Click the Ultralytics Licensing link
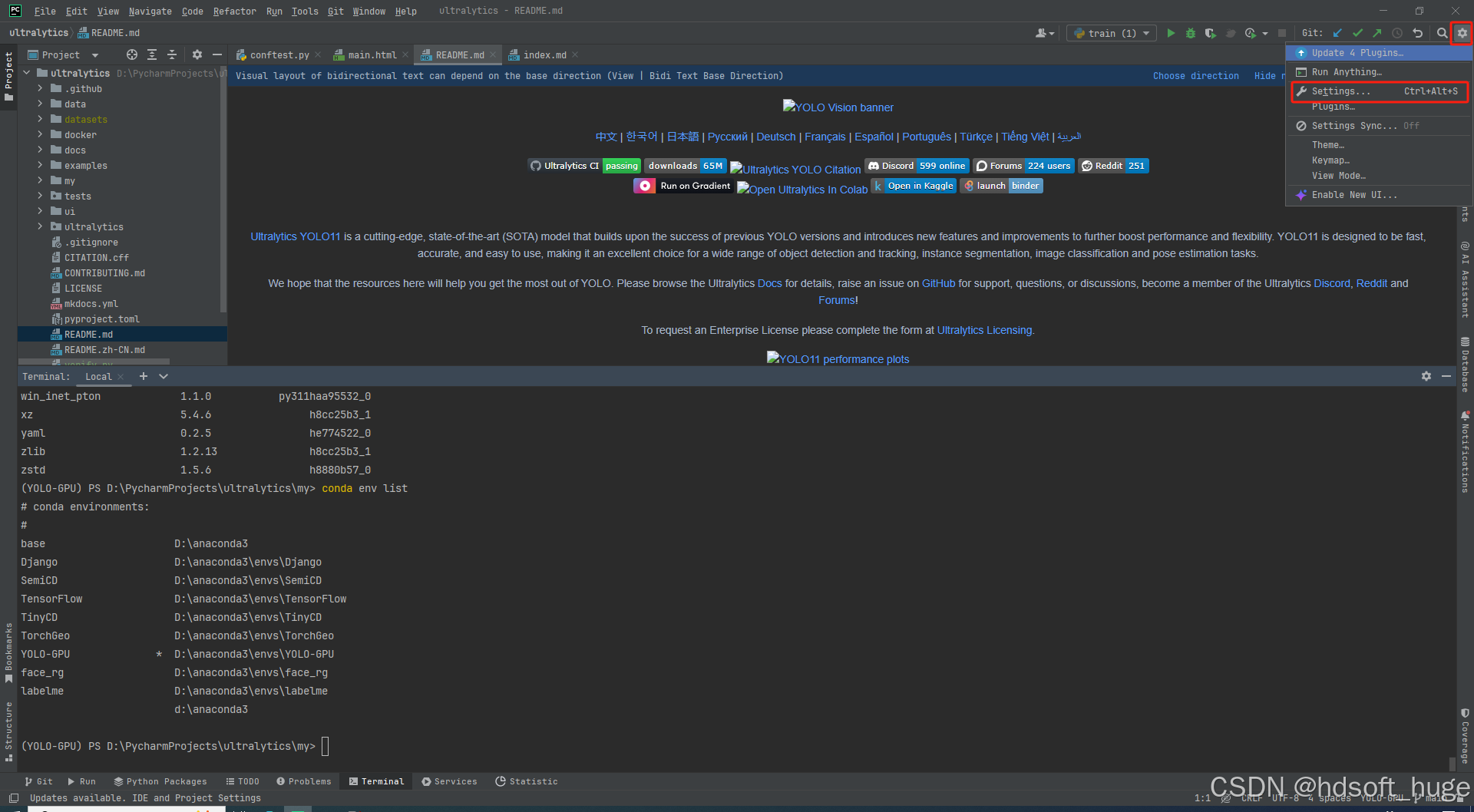1474x812 pixels. (984, 330)
